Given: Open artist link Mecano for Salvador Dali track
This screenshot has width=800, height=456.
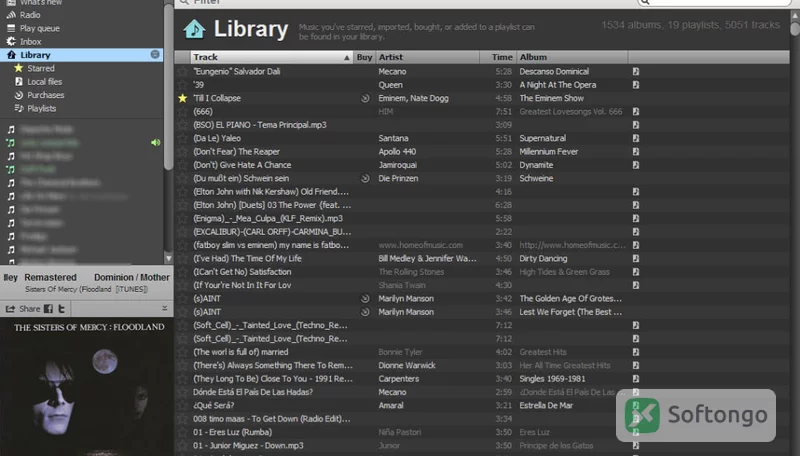Looking at the screenshot, I should pos(392,71).
